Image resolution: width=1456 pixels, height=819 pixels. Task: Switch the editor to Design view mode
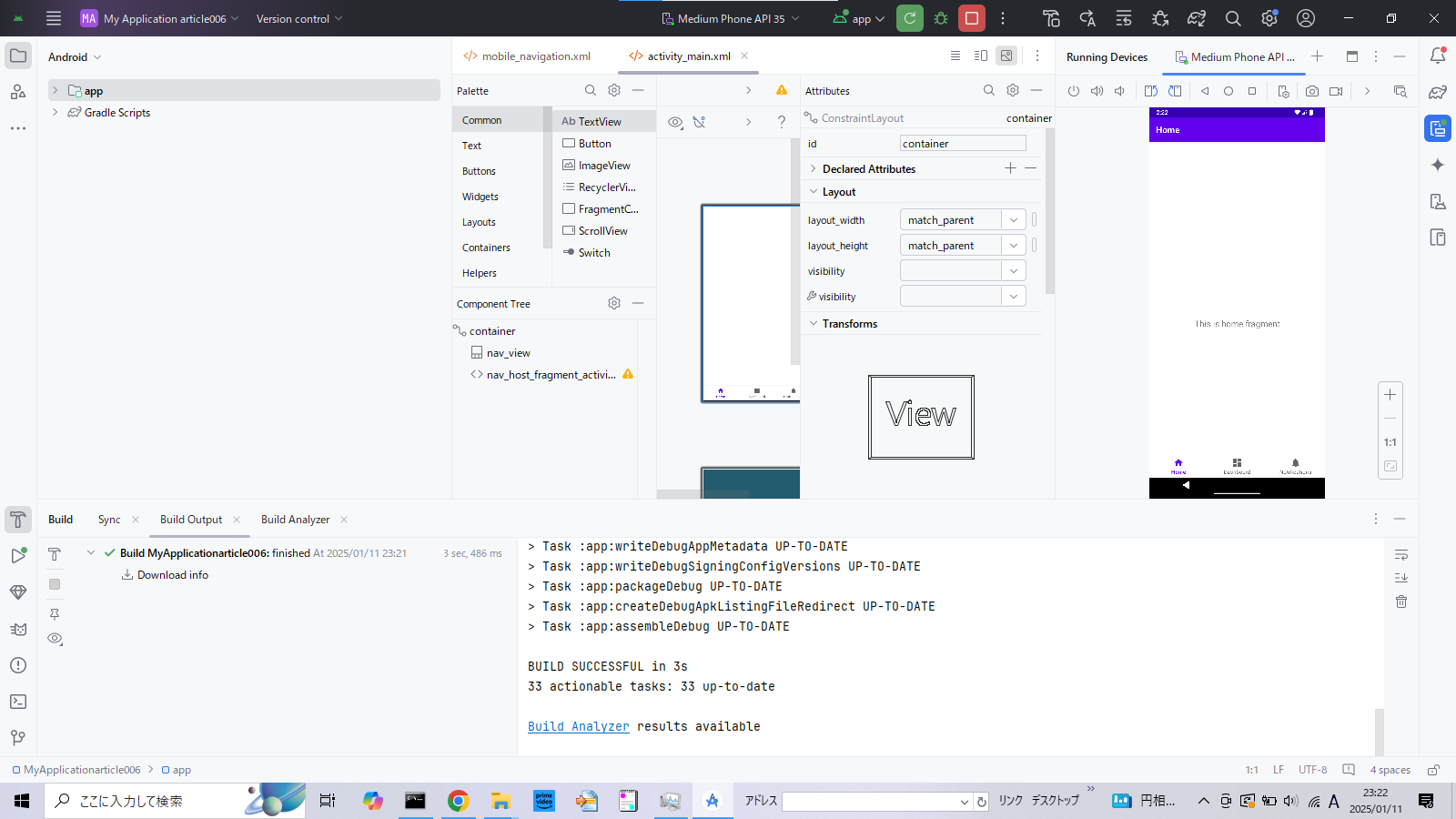pos(1006,56)
